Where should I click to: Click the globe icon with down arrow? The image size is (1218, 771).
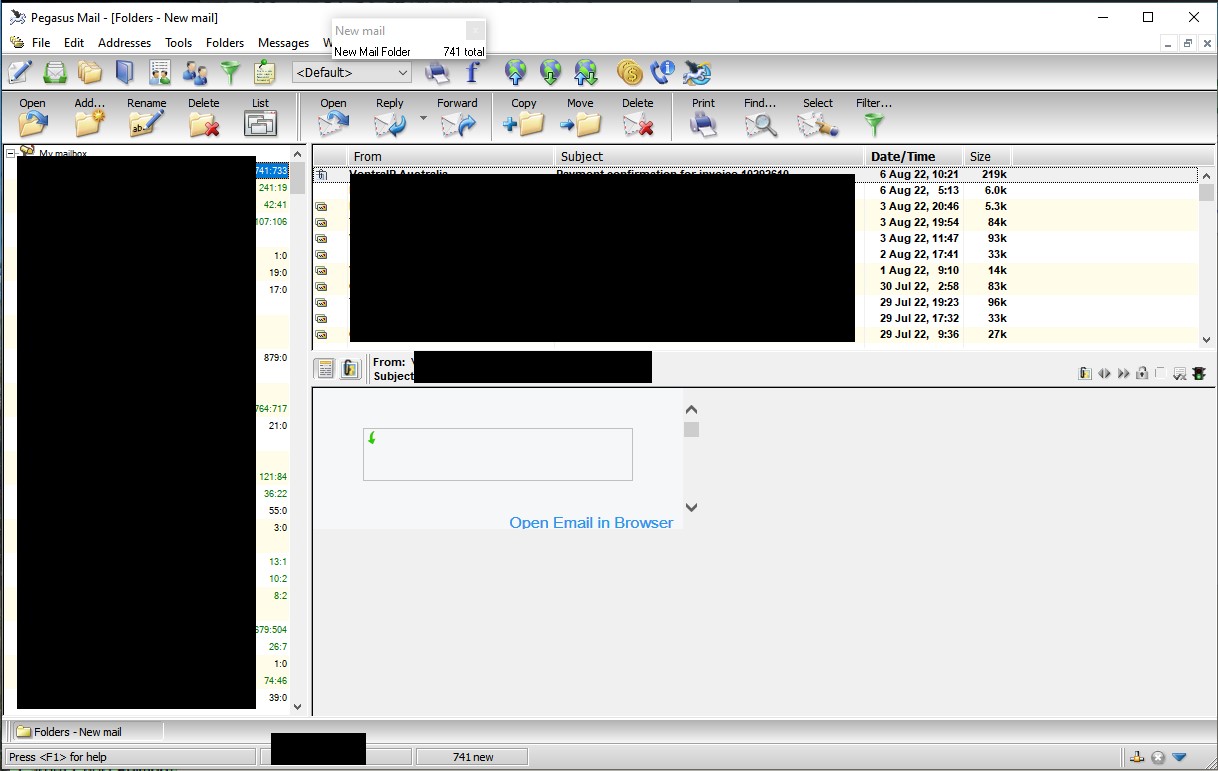pos(550,72)
